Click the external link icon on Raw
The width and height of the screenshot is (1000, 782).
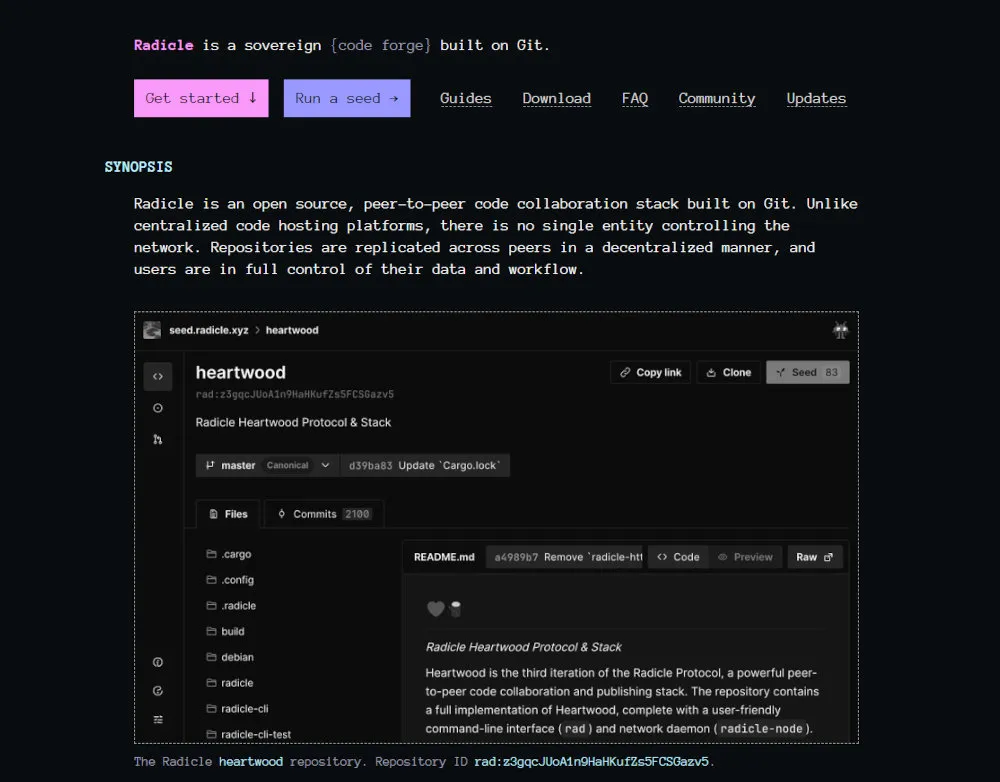[828, 557]
